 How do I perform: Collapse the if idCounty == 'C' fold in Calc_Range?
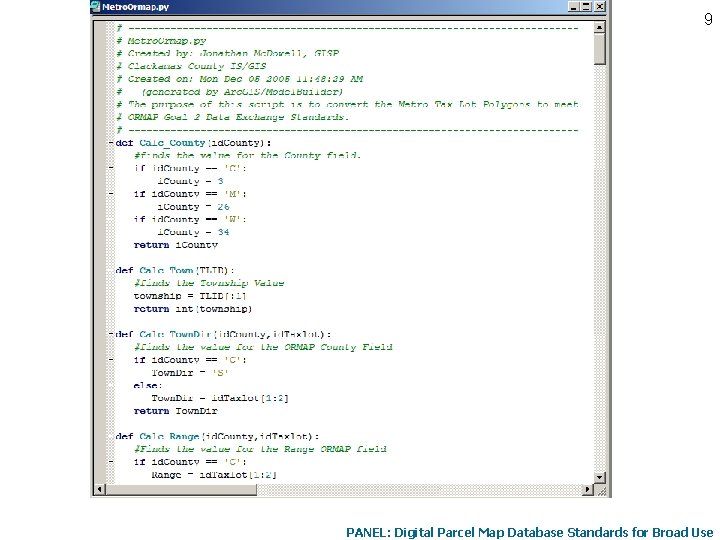pos(111,462)
